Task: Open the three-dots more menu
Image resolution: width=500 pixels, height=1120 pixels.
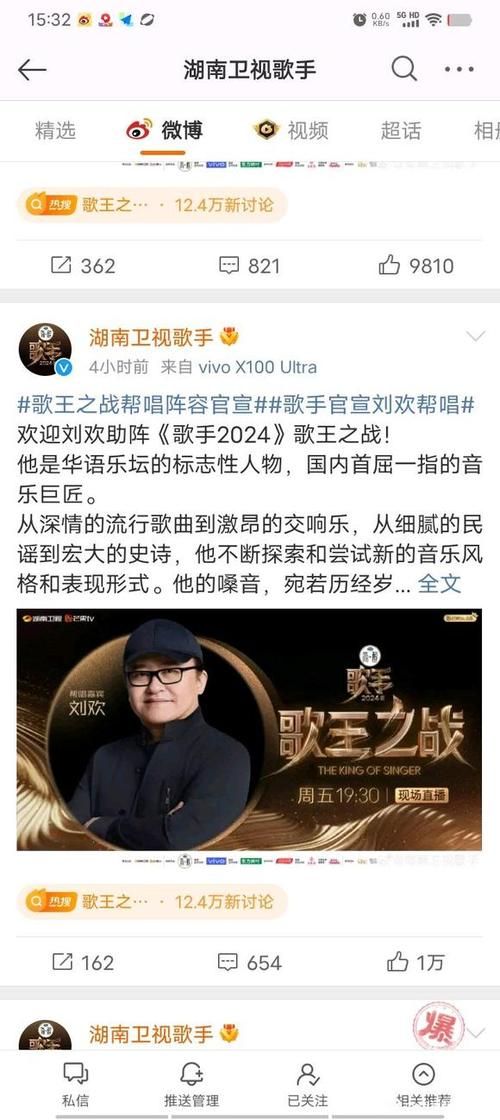Action: point(459,69)
